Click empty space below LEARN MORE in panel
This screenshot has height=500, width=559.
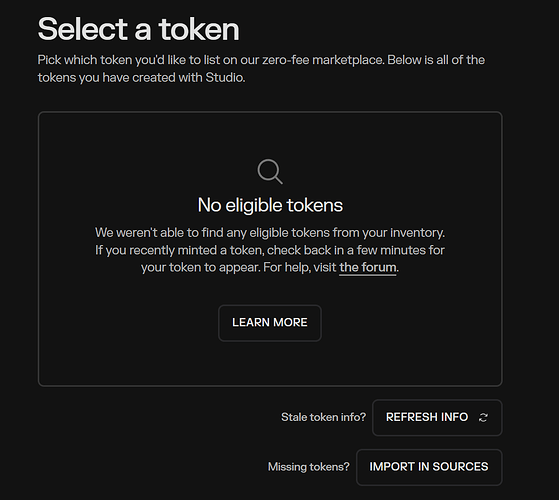pos(270,364)
